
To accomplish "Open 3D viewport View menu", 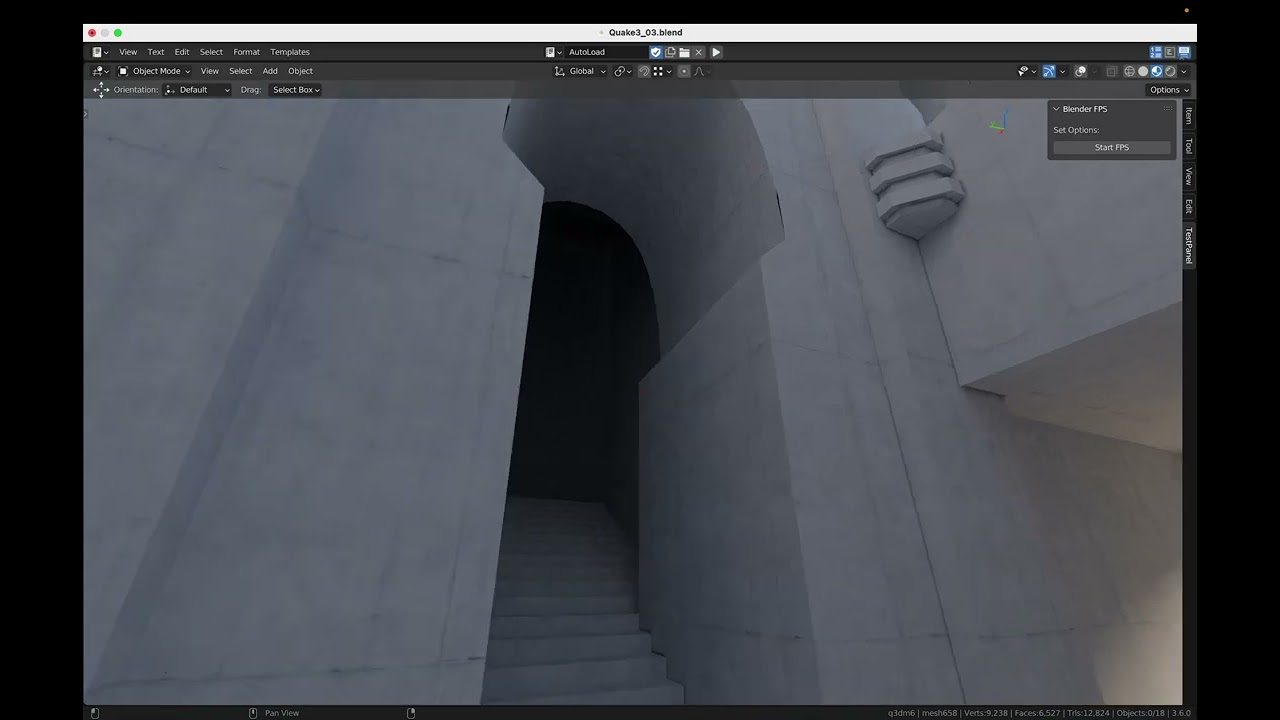I will coord(209,71).
